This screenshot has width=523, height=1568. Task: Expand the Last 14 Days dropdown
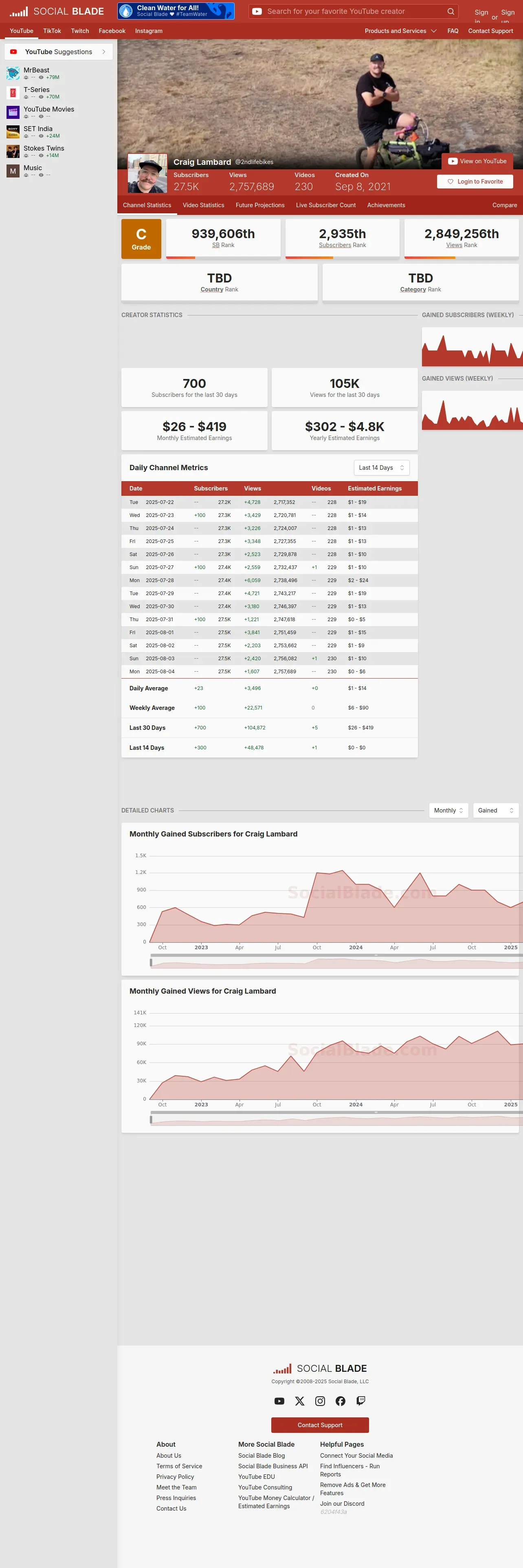pyautogui.click(x=382, y=467)
